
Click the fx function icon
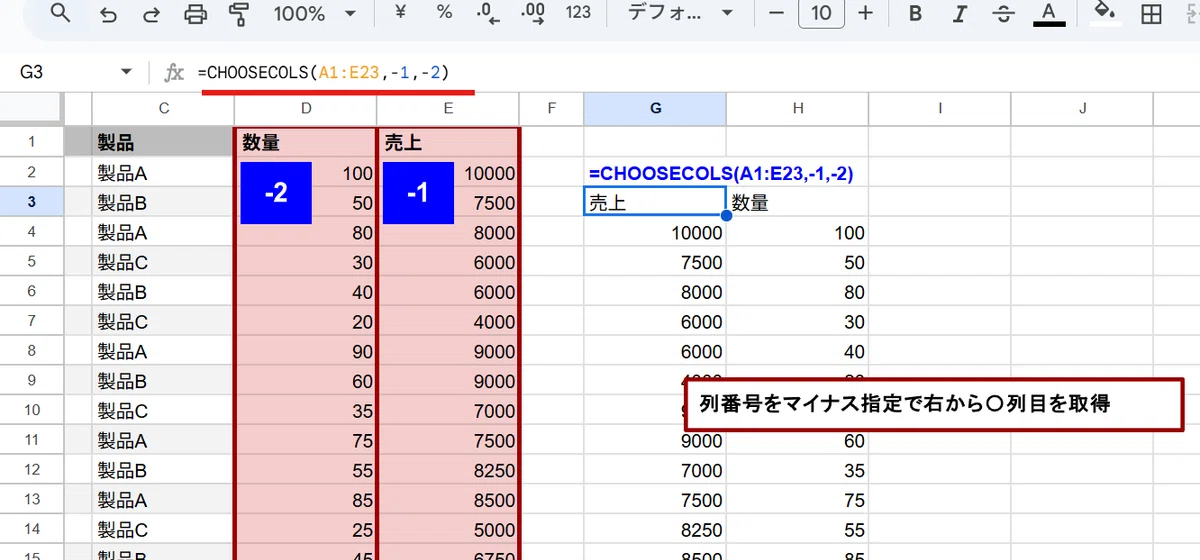174,72
